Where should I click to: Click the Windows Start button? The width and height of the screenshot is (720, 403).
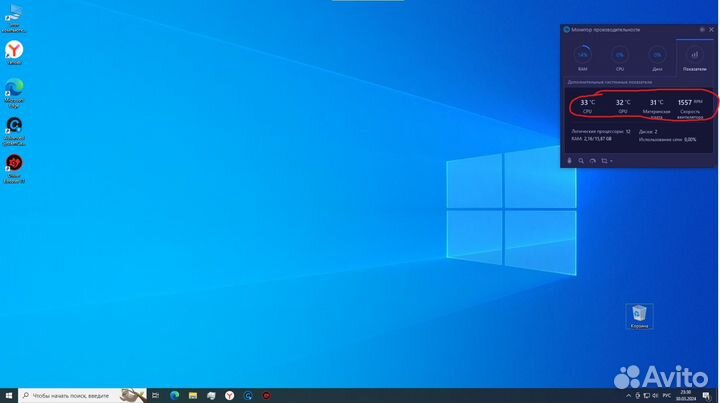pyautogui.click(x=9, y=395)
